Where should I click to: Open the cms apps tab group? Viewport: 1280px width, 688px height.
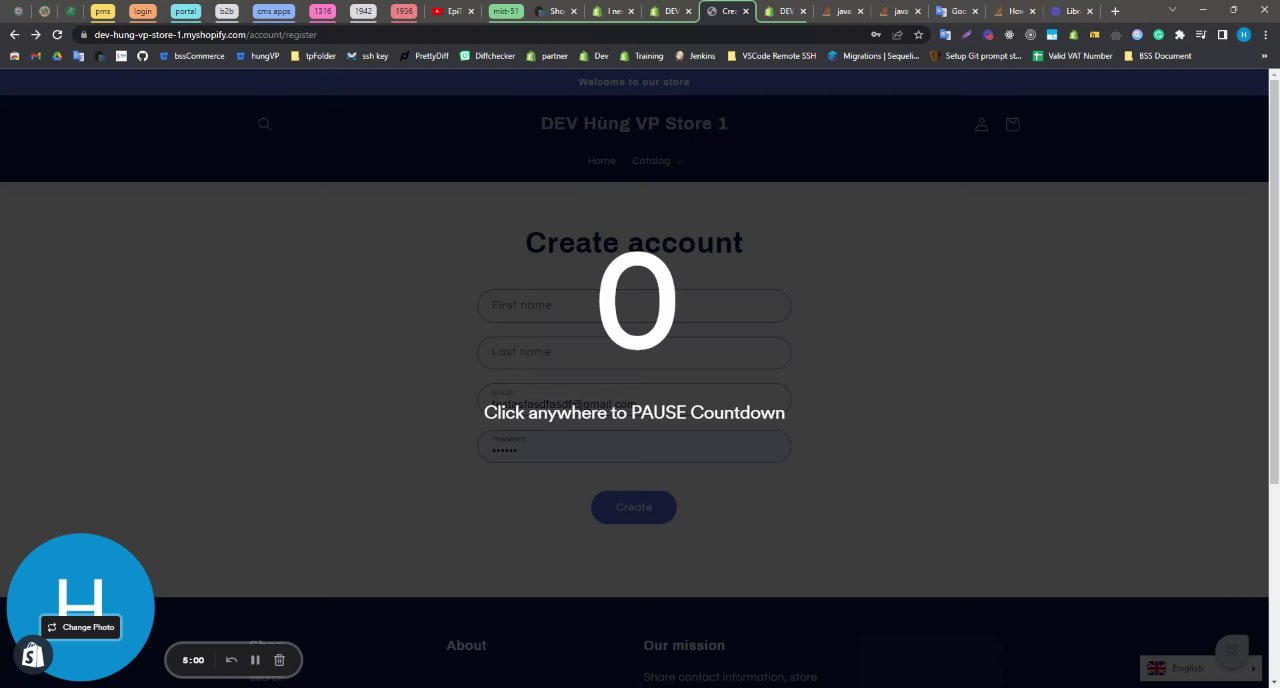[x=273, y=11]
